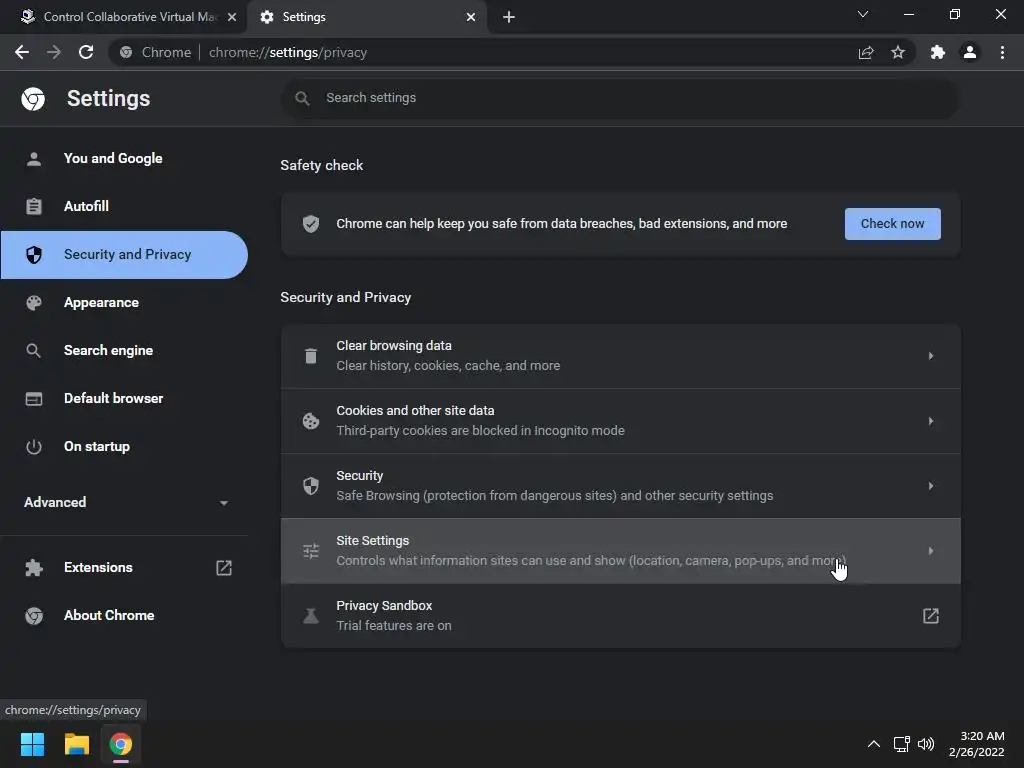This screenshot has width=1024, height=768.
Task: Click the forward navigation arrow
Action: pyautogui.click(x=54, y=52)
